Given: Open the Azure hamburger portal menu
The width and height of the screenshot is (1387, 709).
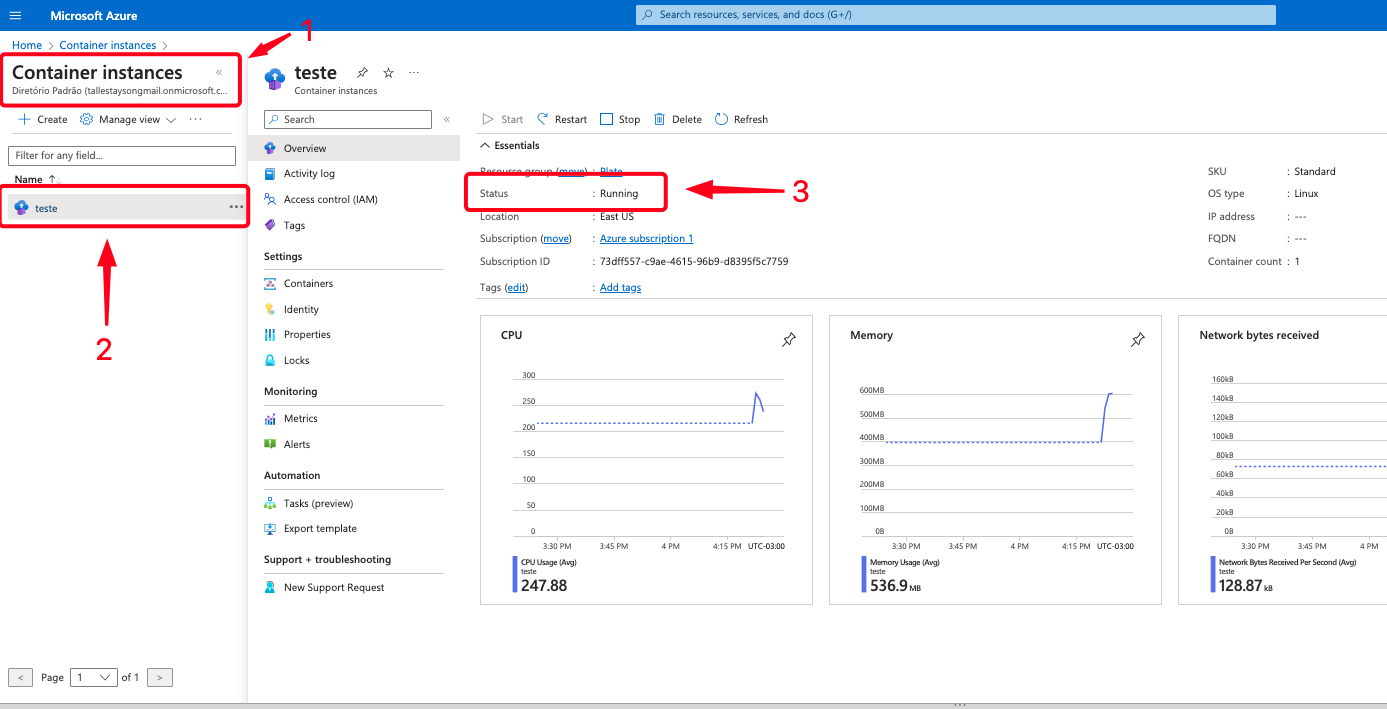Looking at the screenshot, I should [x=15, y=15].
